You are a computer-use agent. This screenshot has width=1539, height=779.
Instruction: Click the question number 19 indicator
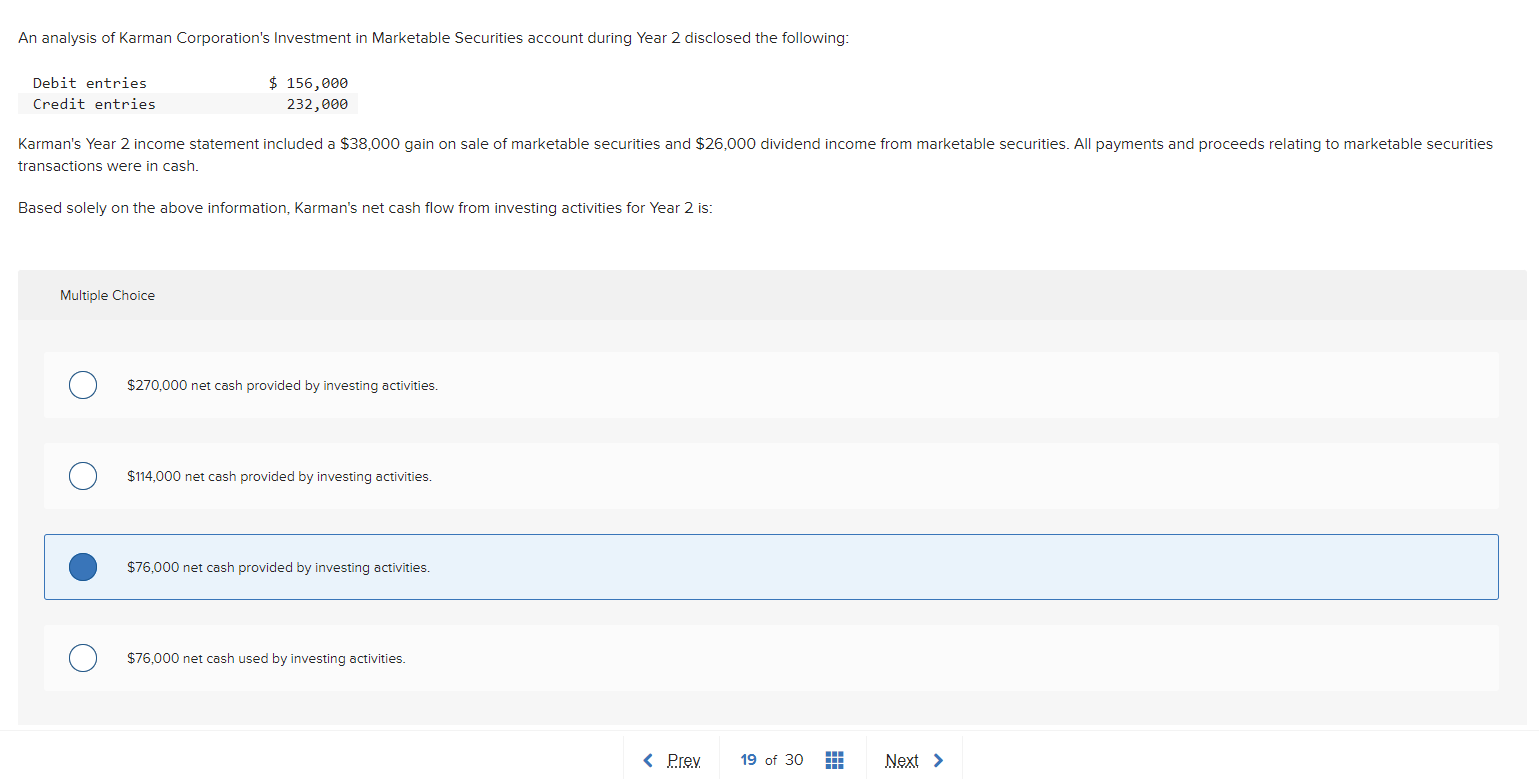pos(748,760)
